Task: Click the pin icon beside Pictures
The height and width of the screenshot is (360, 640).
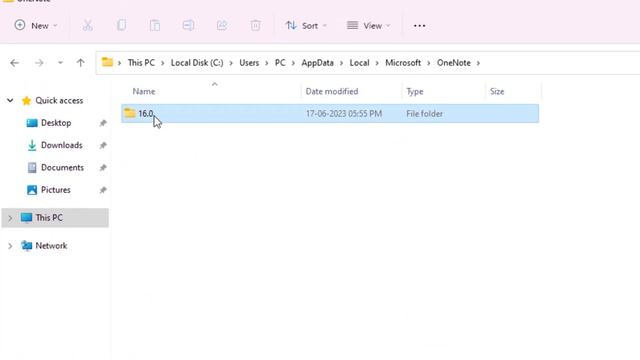Action: [x=103, y=190]
